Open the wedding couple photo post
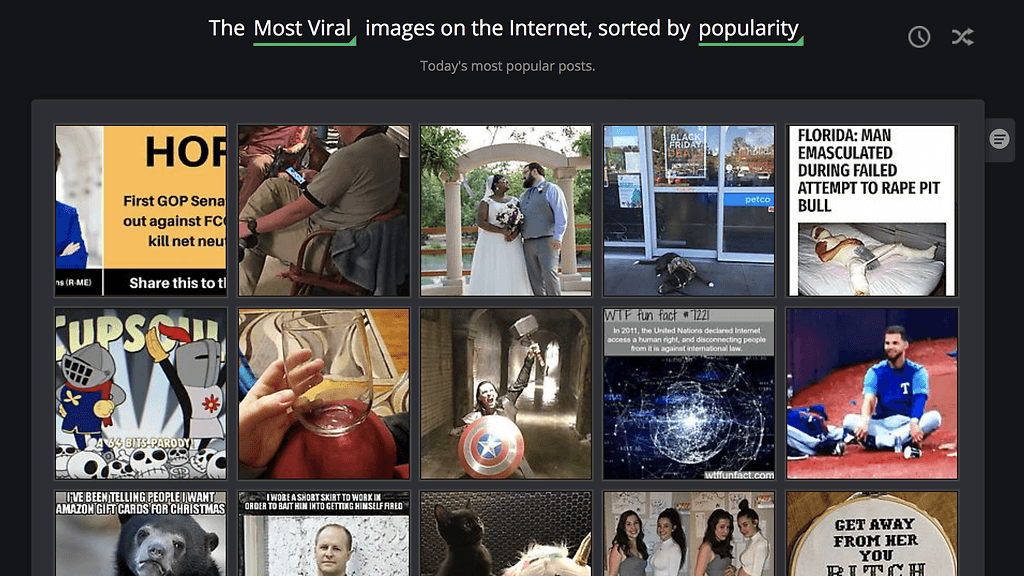 point(506,211)
